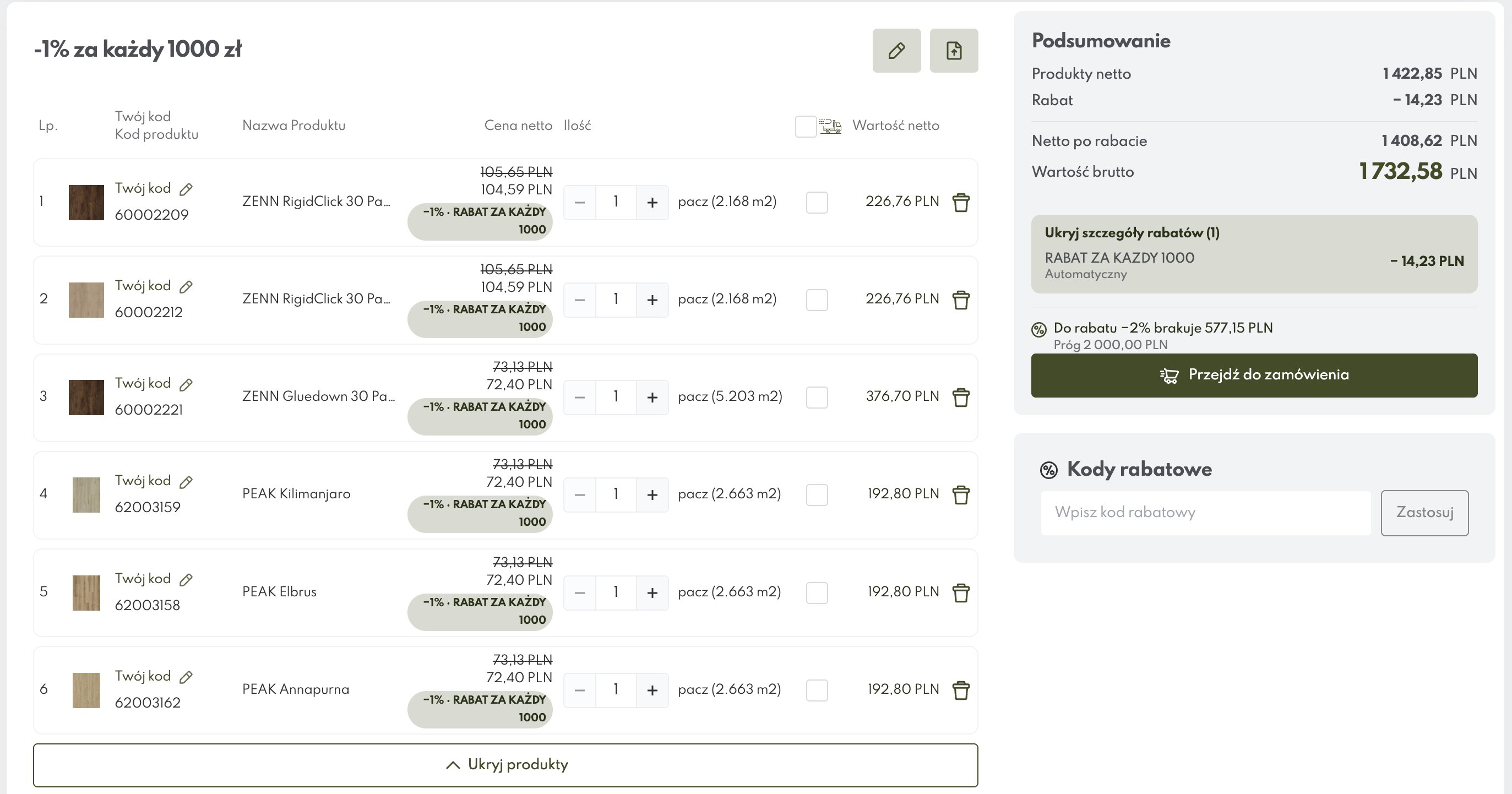This screenshot has height=794, width=1512.
Task: Apply discount code with Zastosuj button
Action: [1424, 513]
